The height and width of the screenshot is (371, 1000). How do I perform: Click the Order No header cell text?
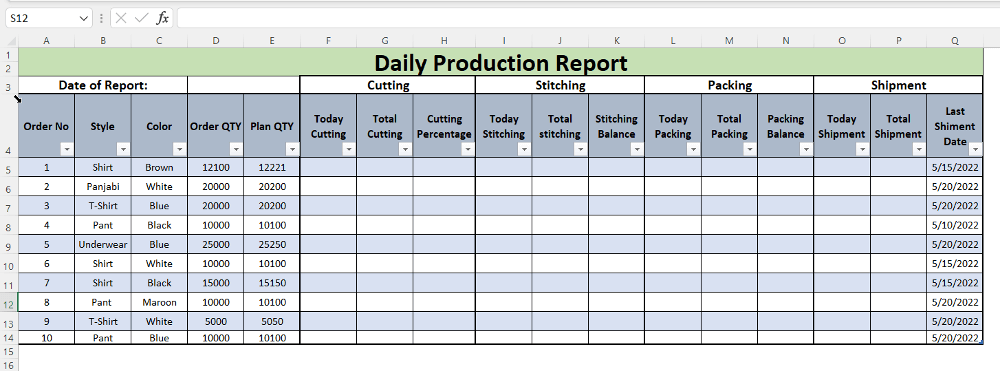(x=46, y=126)
